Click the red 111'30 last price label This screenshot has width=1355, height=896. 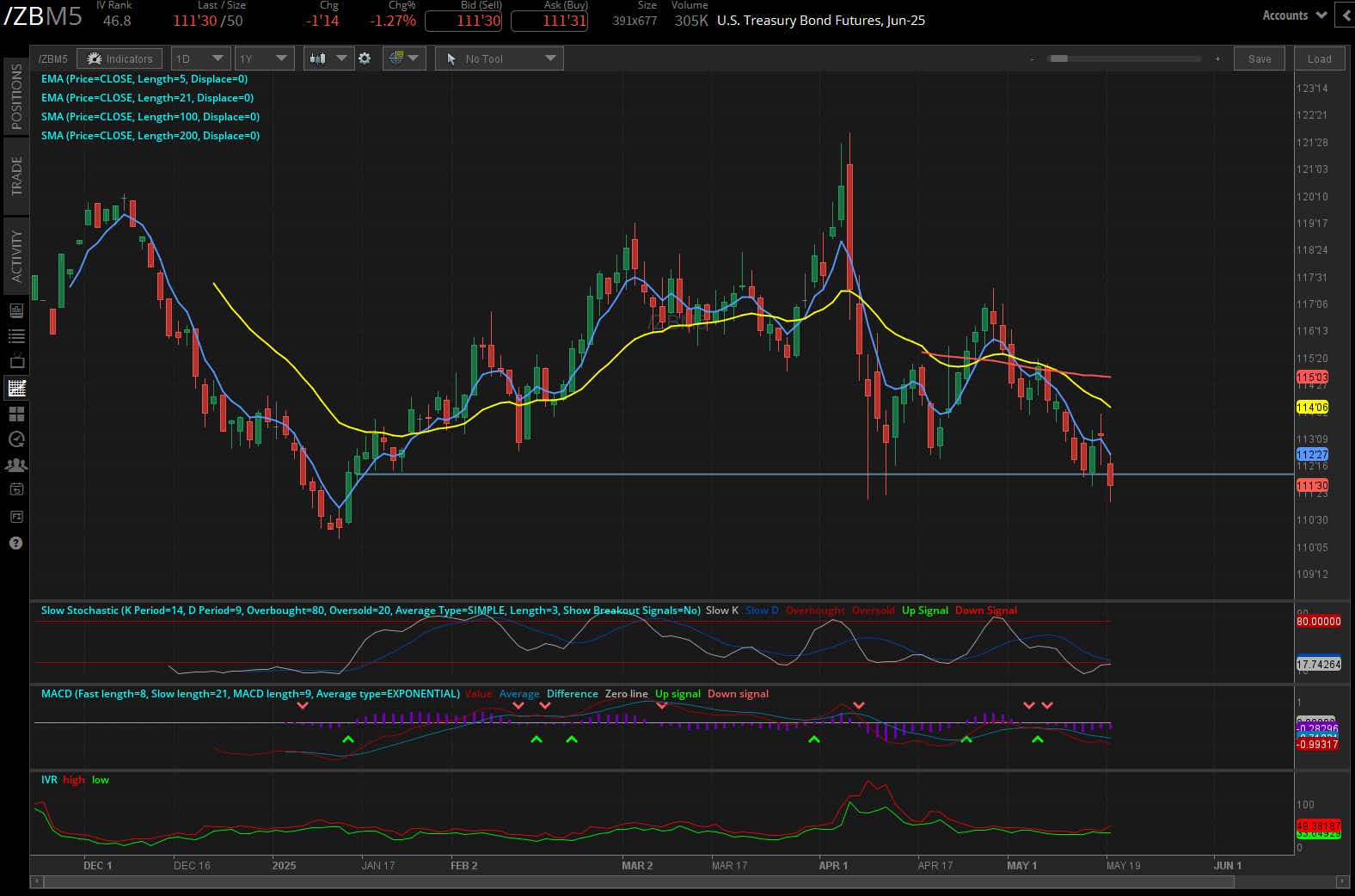pyautogui.click(x=1312, y=486)
